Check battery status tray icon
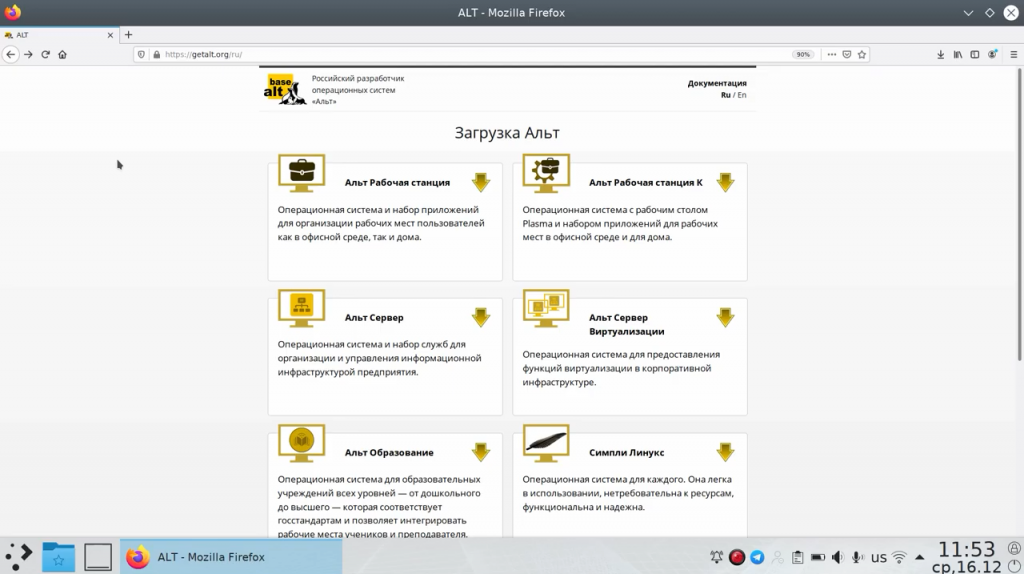Image resolution: width=1024 pixels, height=574 pixels. click(818, 557)
